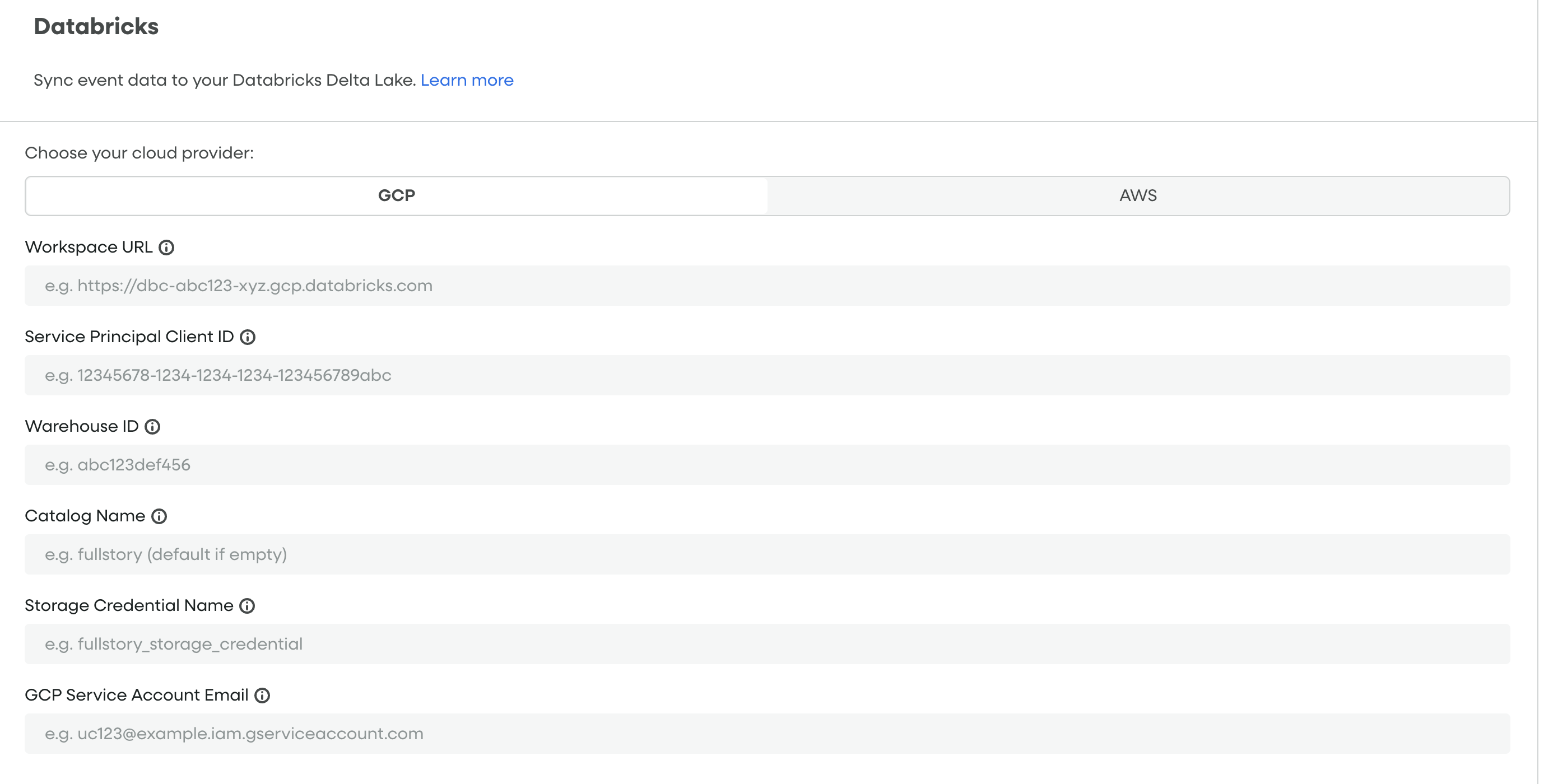This screenshot has width=1544, height=784.
Task: Open the Storage Credential Name info icon
Action: [247, 606]
